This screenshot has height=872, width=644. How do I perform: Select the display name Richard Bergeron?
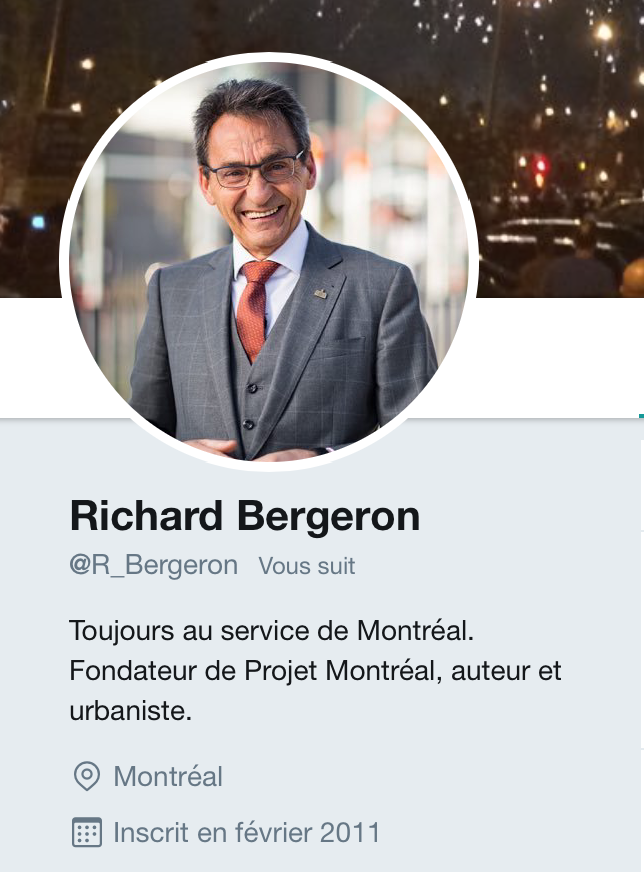pos(245,516)
